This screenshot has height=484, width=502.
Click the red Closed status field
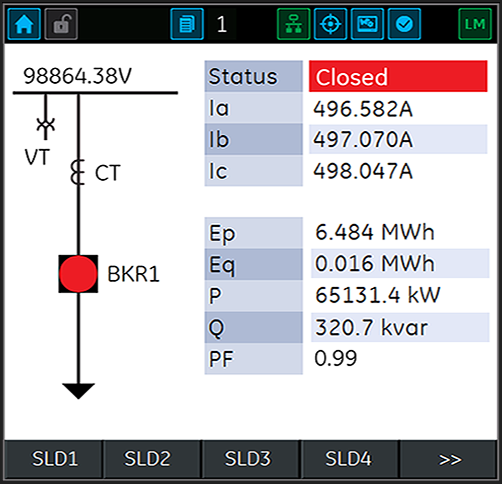[x=398, y=76]
